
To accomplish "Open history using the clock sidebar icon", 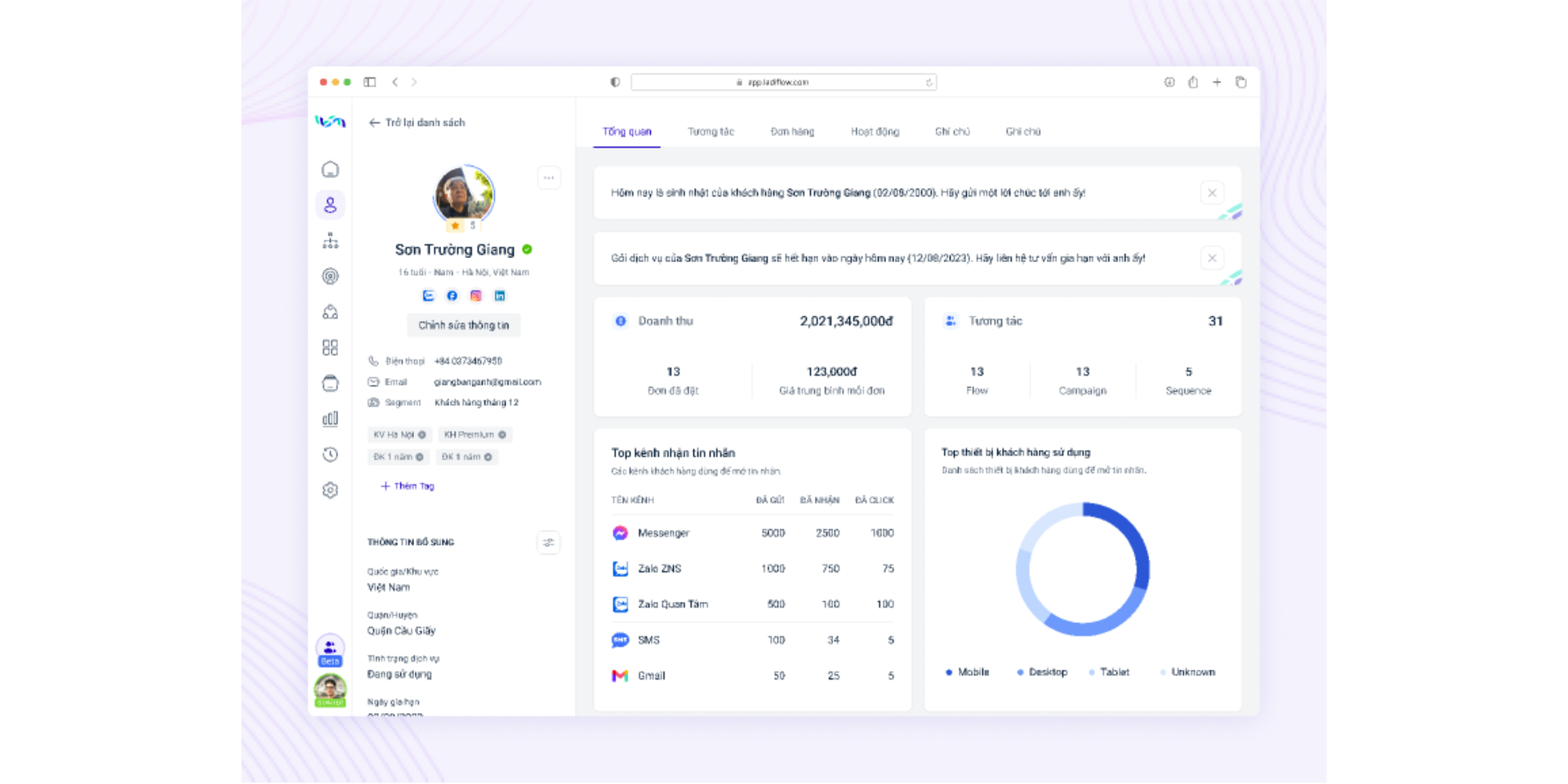I will [x=330, y=454].
